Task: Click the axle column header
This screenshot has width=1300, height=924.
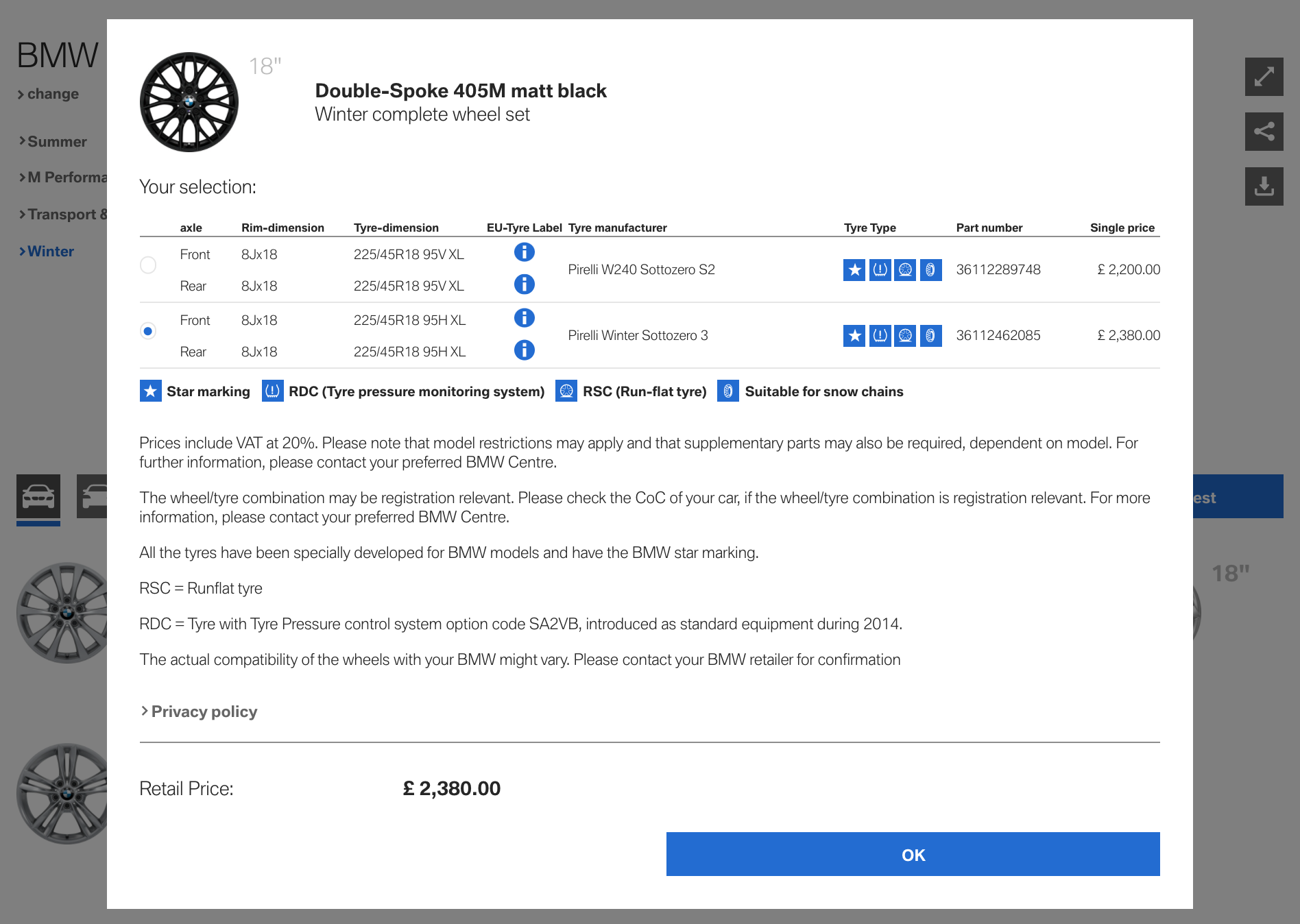Action: pyautogui.click(x=191, y=228)
